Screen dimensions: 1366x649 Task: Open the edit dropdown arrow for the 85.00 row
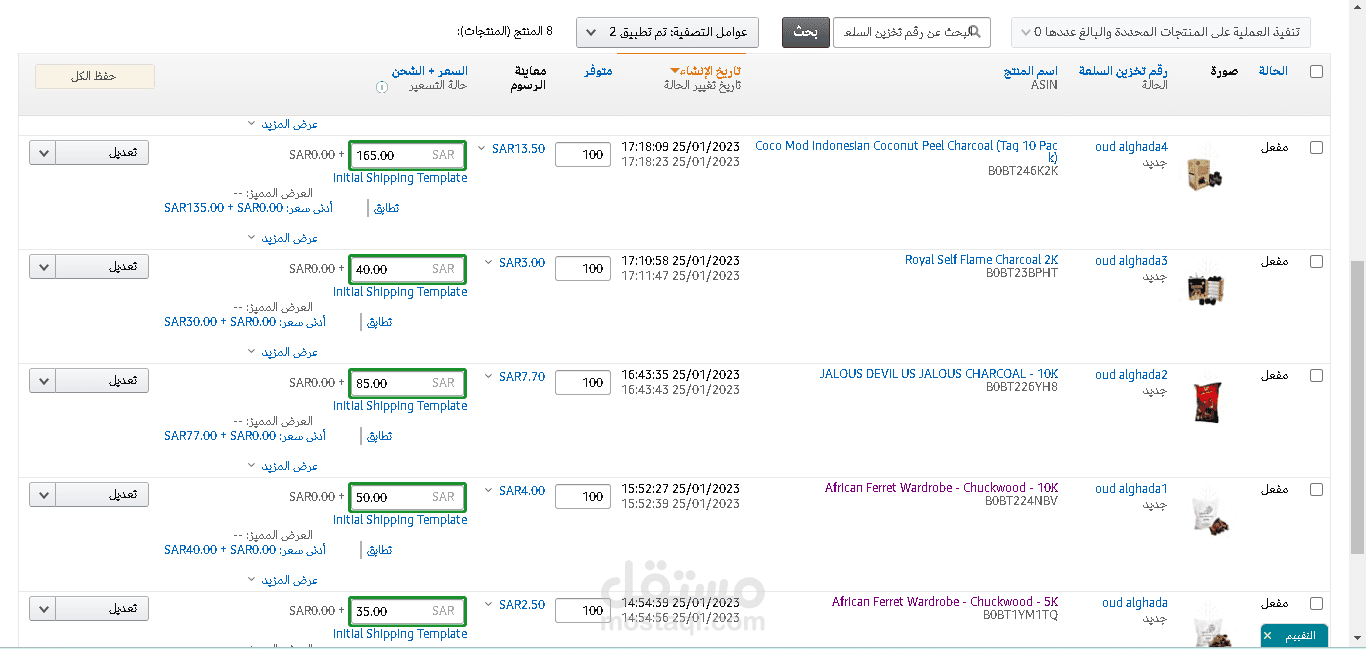[43, 381]
